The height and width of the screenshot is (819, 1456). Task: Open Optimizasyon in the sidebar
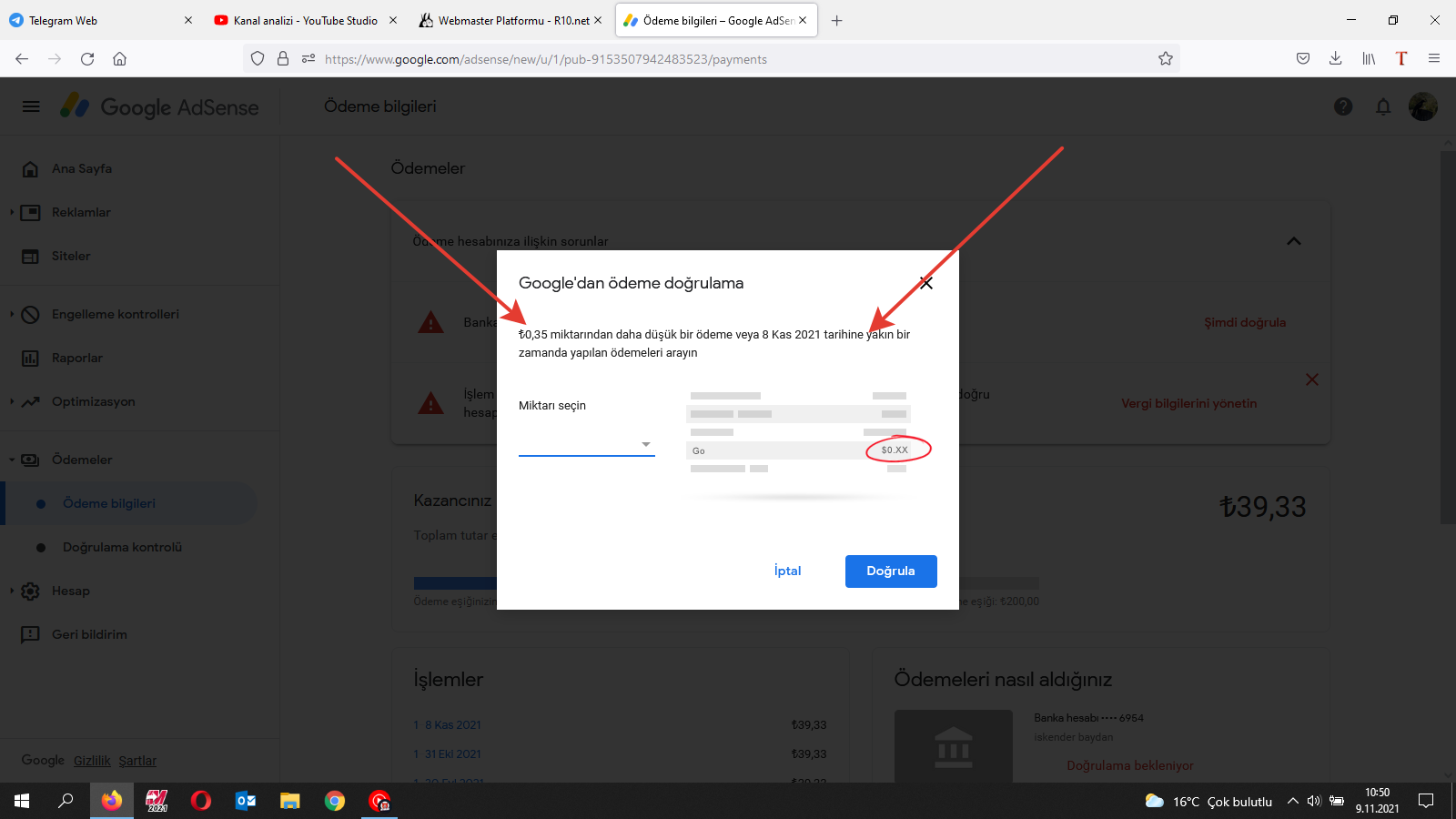(x=94, y=402)
